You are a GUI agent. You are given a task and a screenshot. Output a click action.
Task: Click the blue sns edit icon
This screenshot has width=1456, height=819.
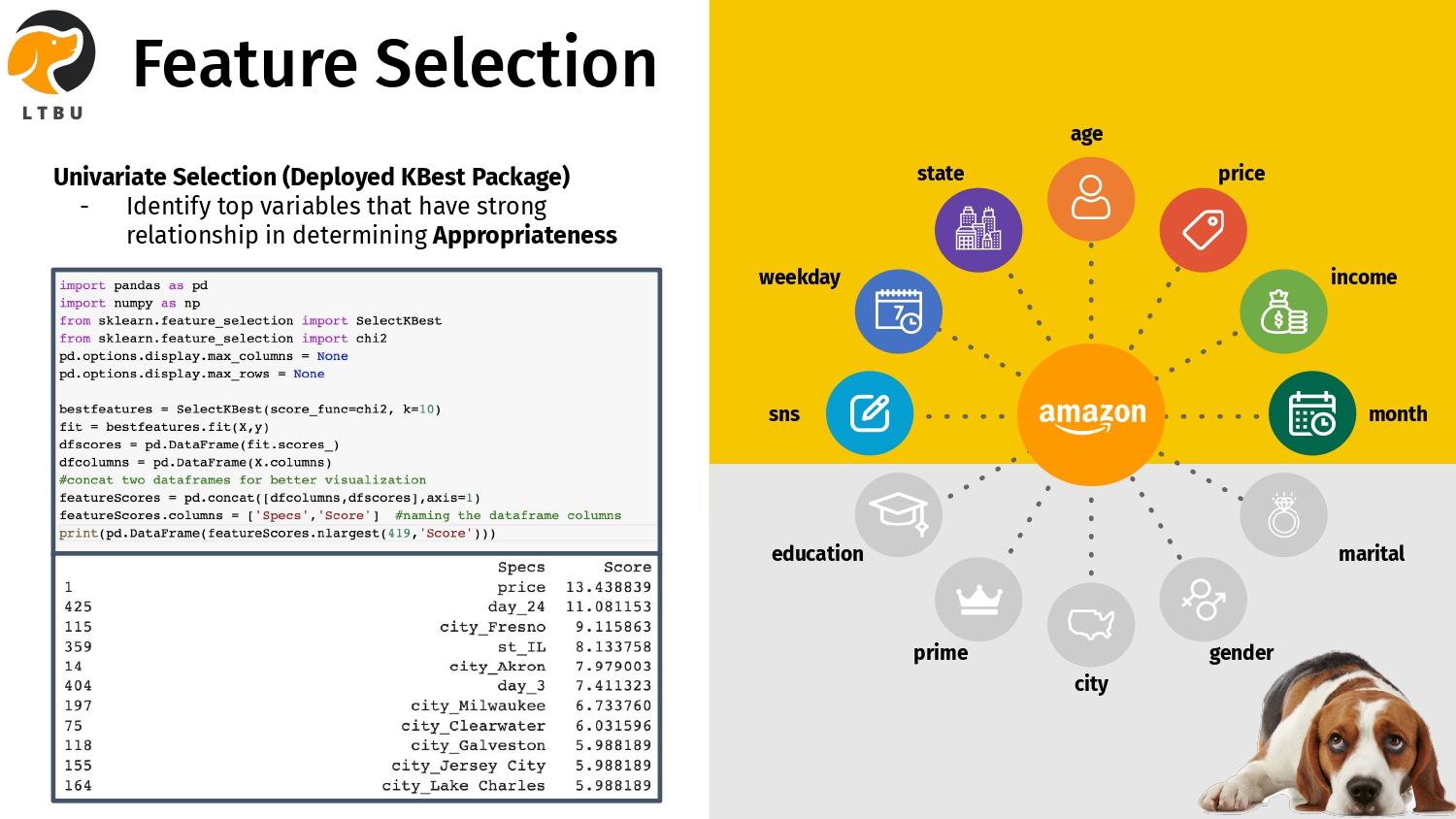point(870,413)
